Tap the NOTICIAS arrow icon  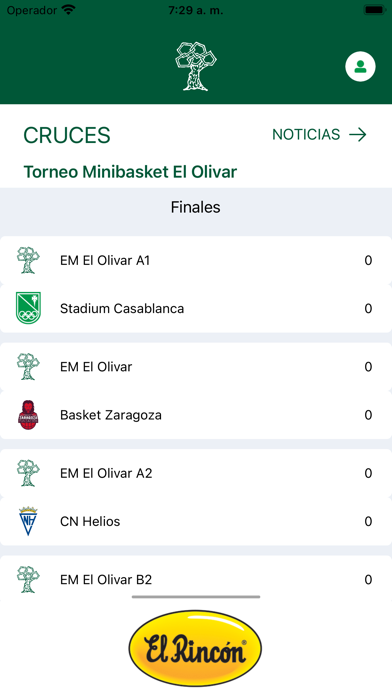pyautogui.click(x=358, y=134)
